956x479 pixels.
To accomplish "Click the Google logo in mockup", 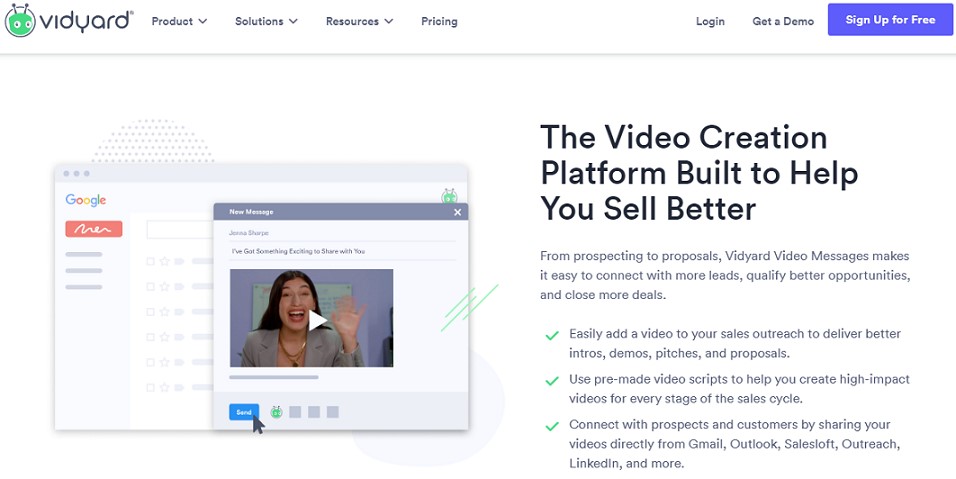I will point(86,200).
